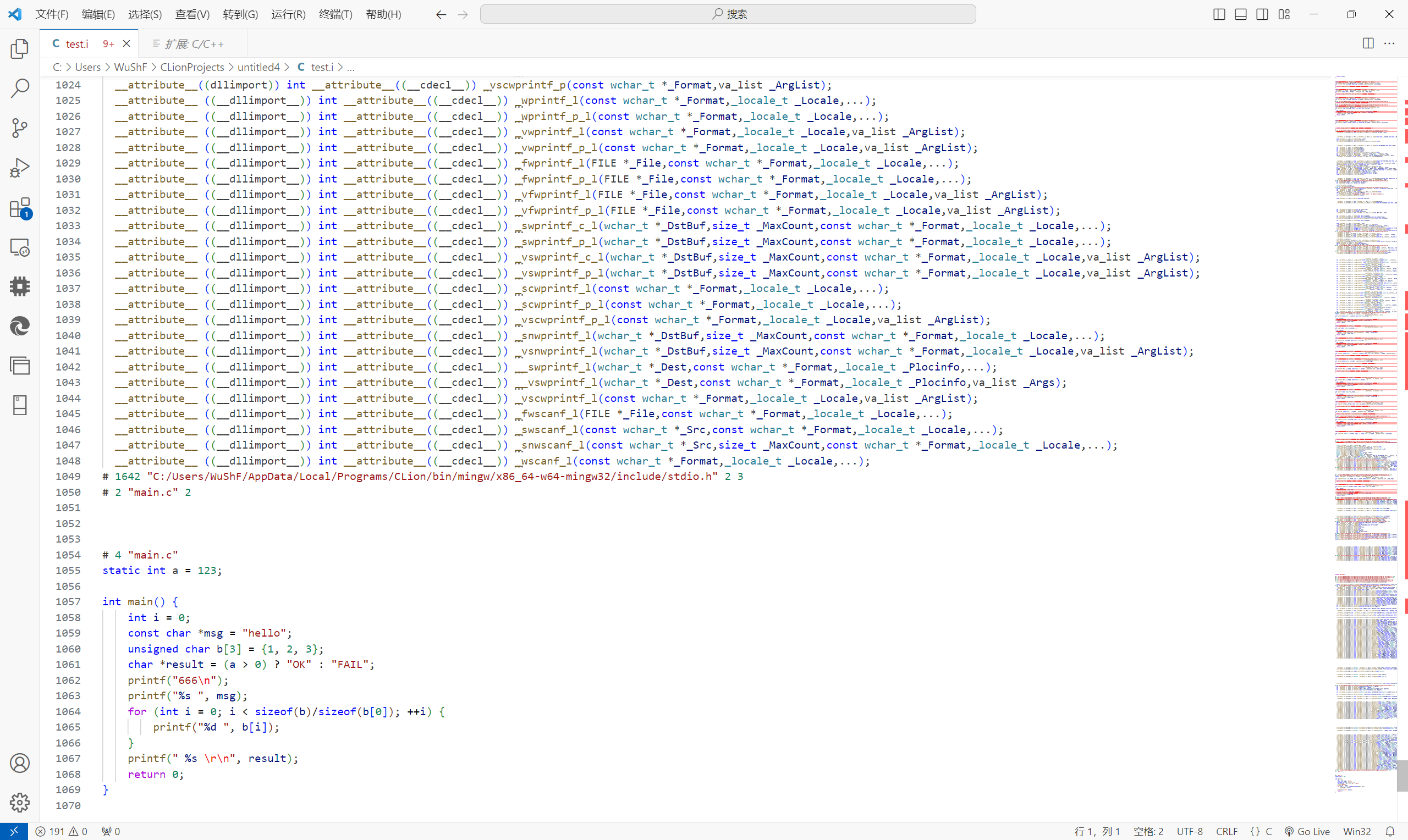This screenshot has width=1408, height=840.
Task: Customize the editor layout
Action: tap(1284, 14)
